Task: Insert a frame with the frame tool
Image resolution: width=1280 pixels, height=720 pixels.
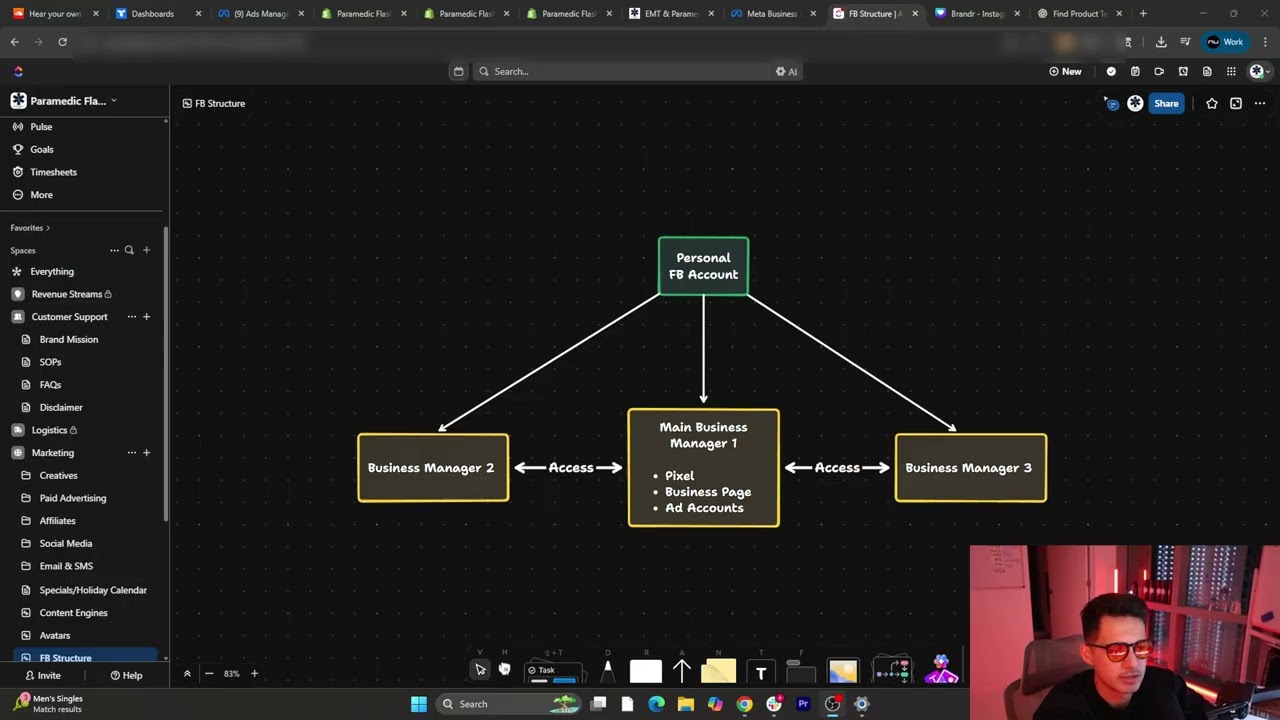Action: click(x=801, y=671)
